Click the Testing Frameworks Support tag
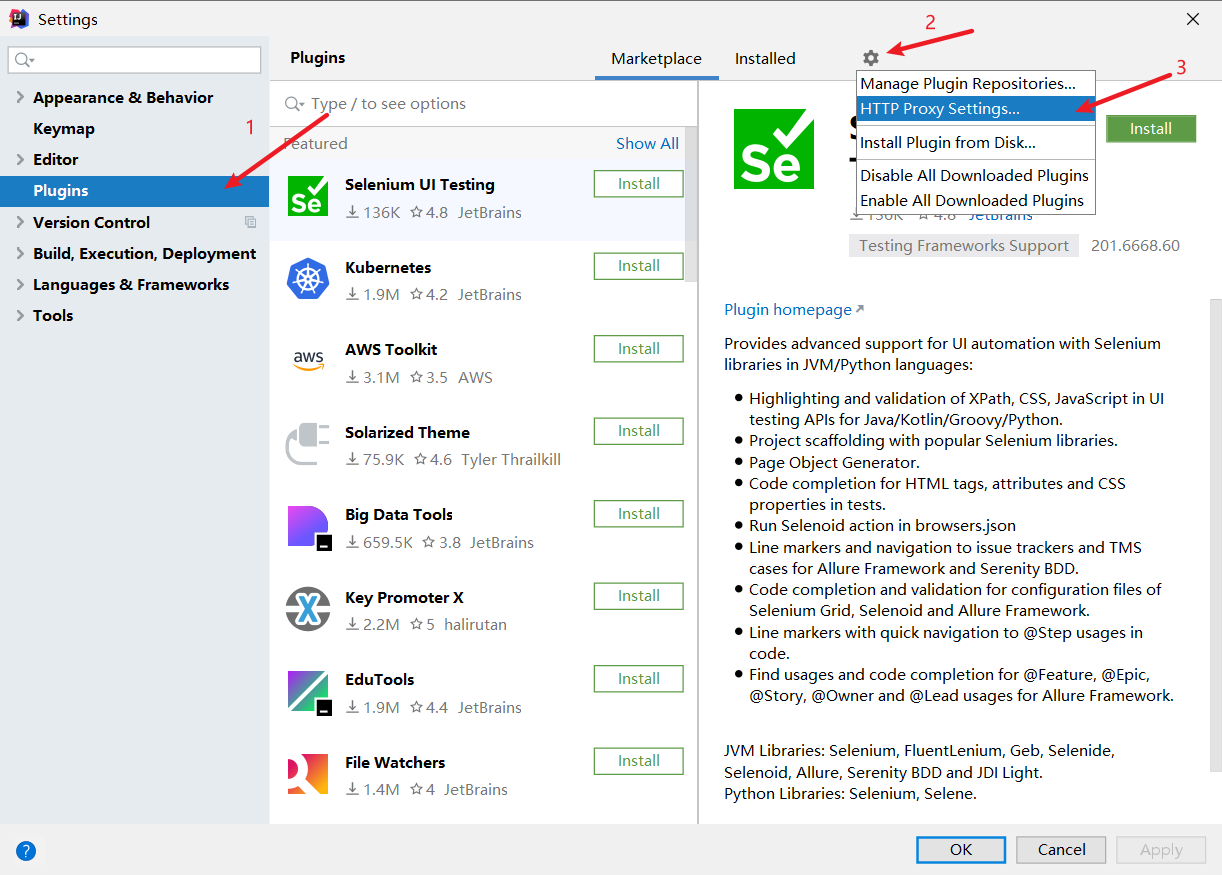 [x=964, y=246]
